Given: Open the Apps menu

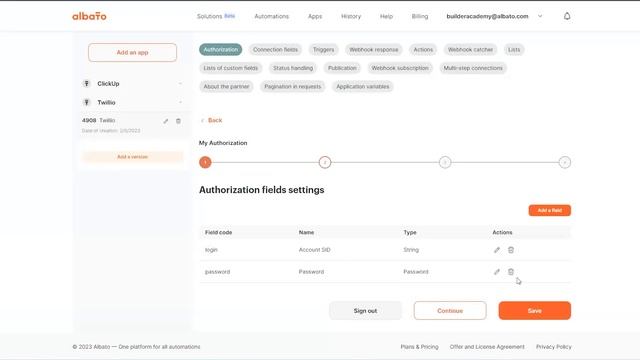Looking at the screenshot, I should click(x=315, y=16).
